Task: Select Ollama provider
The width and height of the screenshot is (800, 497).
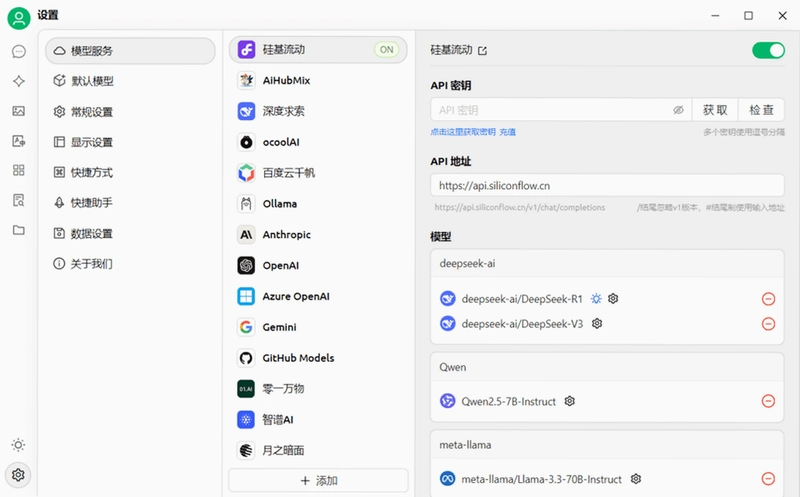Action: click(318, 204)
